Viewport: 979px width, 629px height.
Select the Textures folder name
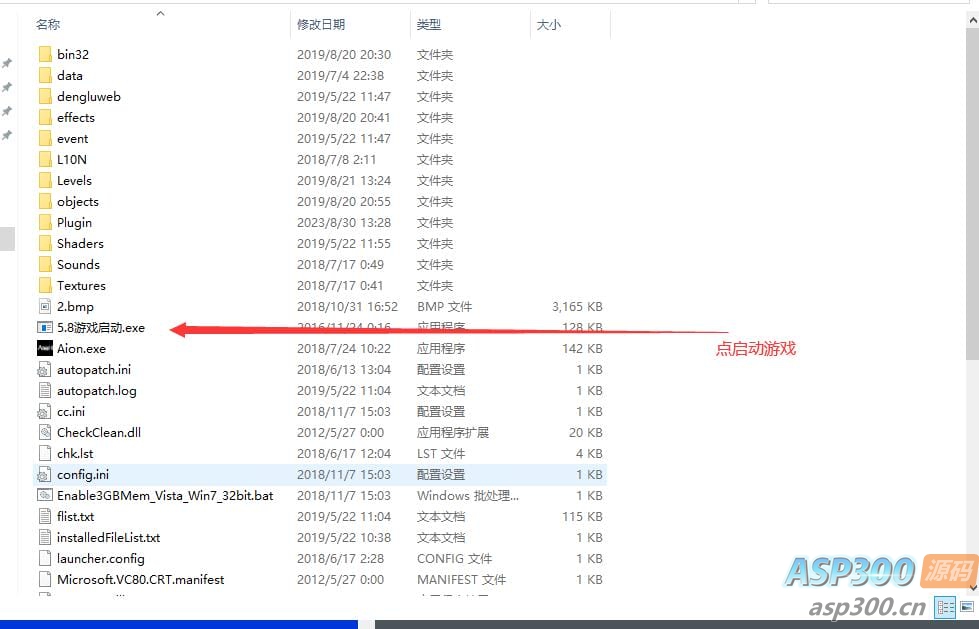click(81, 285)
